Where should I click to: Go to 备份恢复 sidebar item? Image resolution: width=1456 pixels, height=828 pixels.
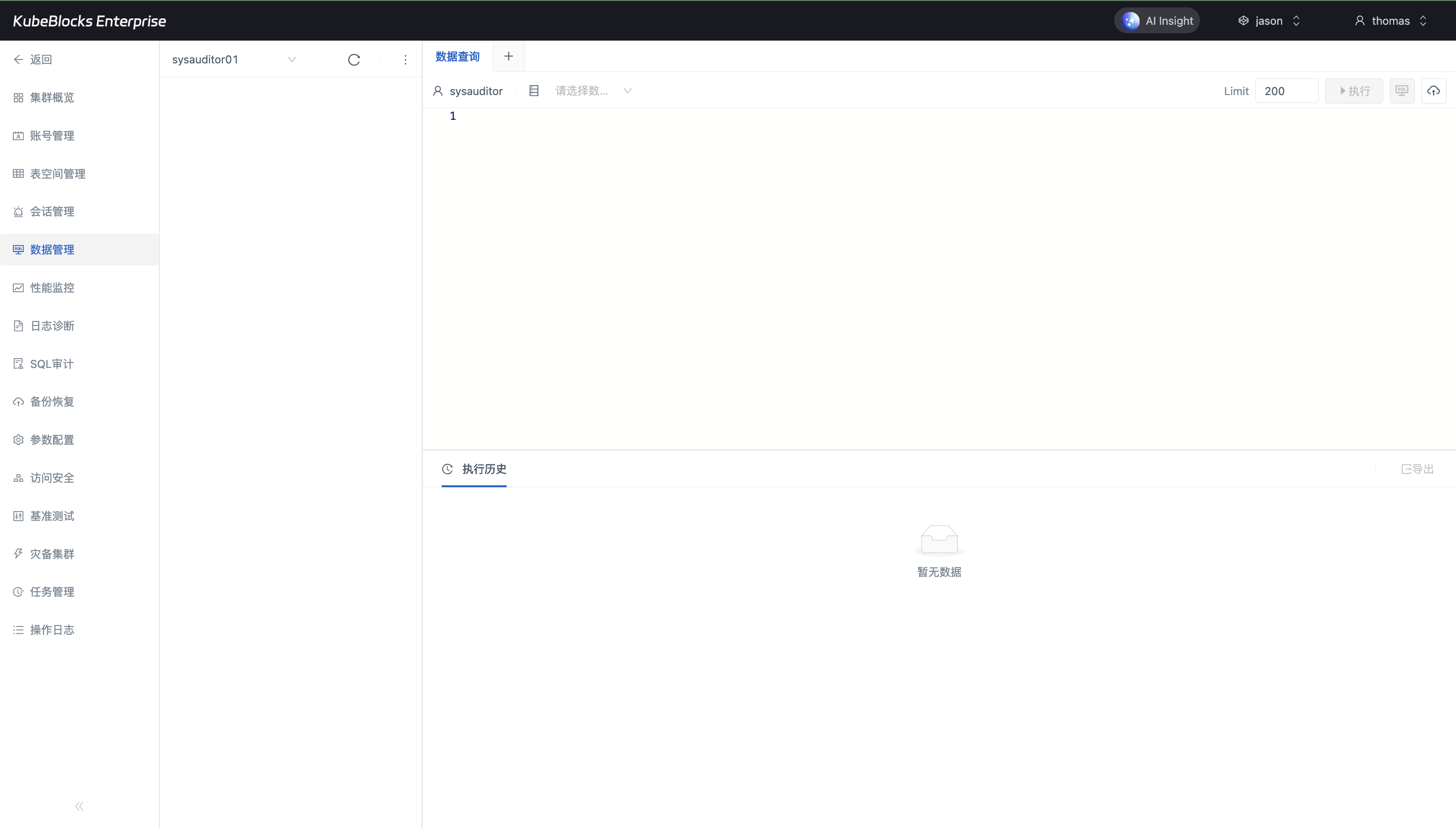(52, 402)
